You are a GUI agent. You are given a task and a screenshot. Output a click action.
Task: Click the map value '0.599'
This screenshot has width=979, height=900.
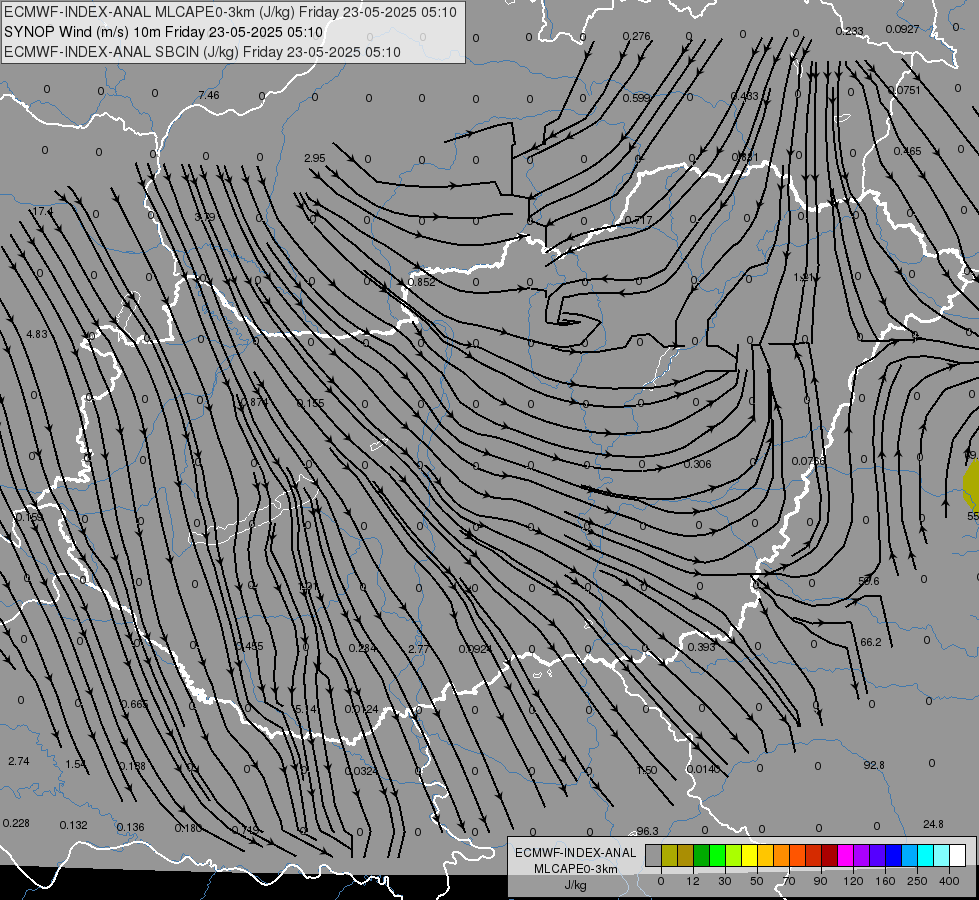[636, 98]
